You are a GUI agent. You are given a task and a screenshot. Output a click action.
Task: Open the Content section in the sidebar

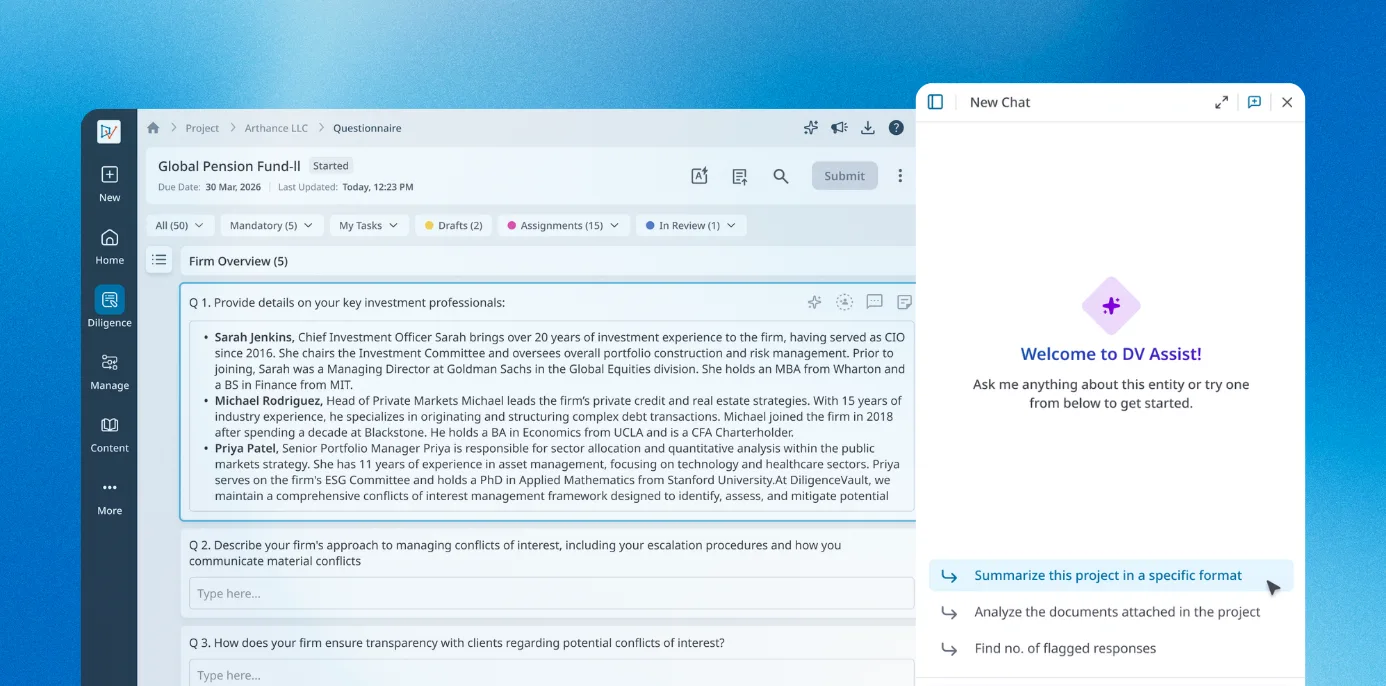(x=109, y=434)
